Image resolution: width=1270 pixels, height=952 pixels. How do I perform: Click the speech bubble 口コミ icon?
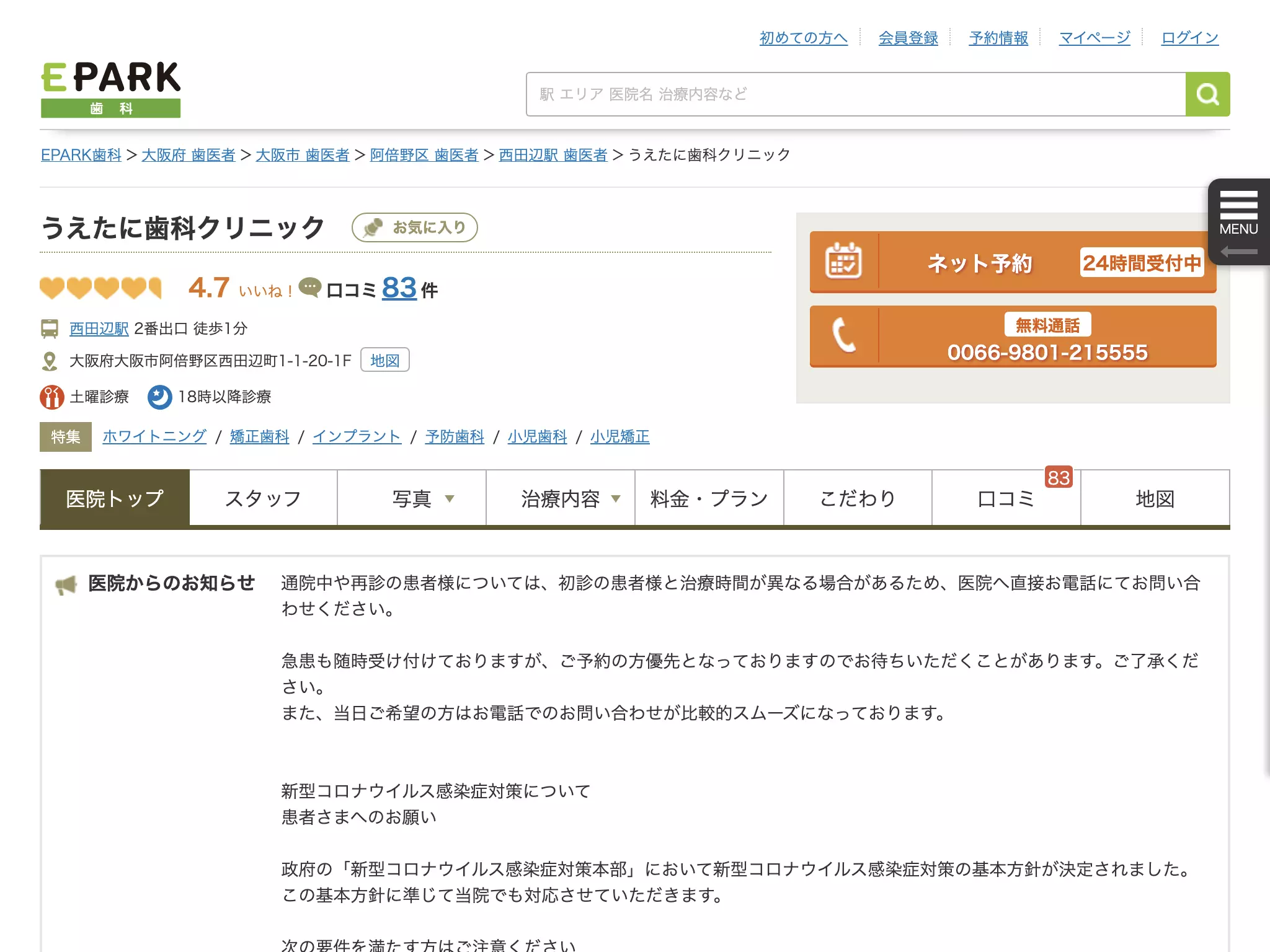click(x=310, y=288)
